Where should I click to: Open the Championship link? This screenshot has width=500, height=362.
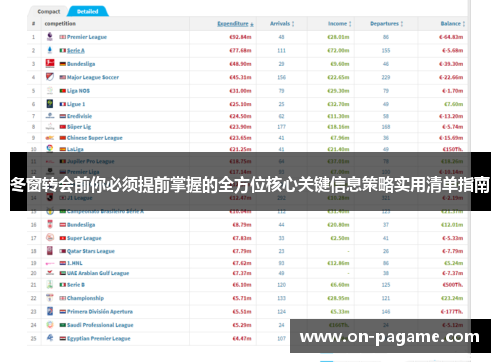click(x=85, y=298)
